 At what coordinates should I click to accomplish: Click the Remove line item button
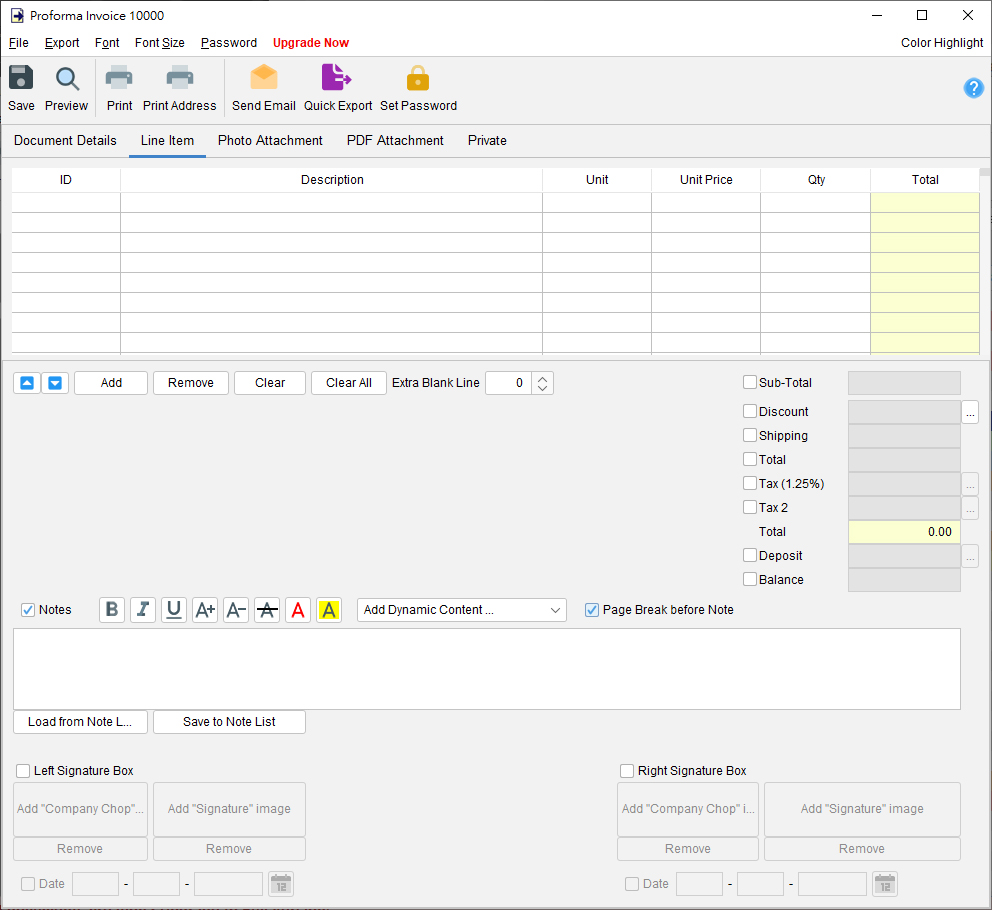point(190,383)
